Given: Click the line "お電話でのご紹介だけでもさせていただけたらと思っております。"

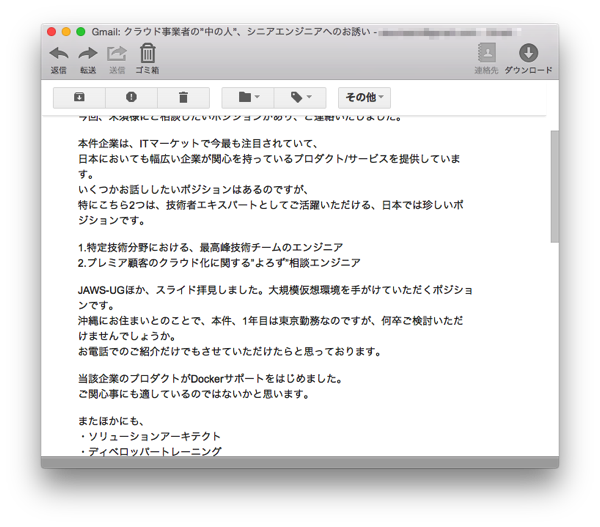Looking at the screenshot, I should pyautogui.click(x=230, y=351).
